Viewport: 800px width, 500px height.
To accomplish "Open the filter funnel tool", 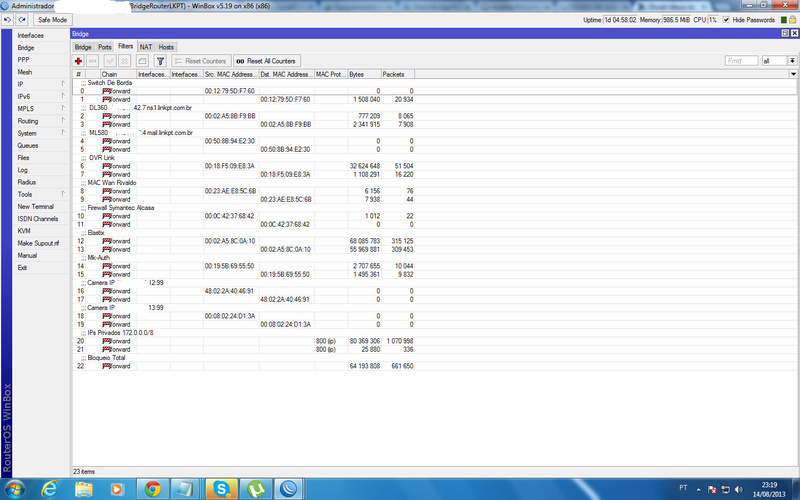I will (x=160, y=61).
